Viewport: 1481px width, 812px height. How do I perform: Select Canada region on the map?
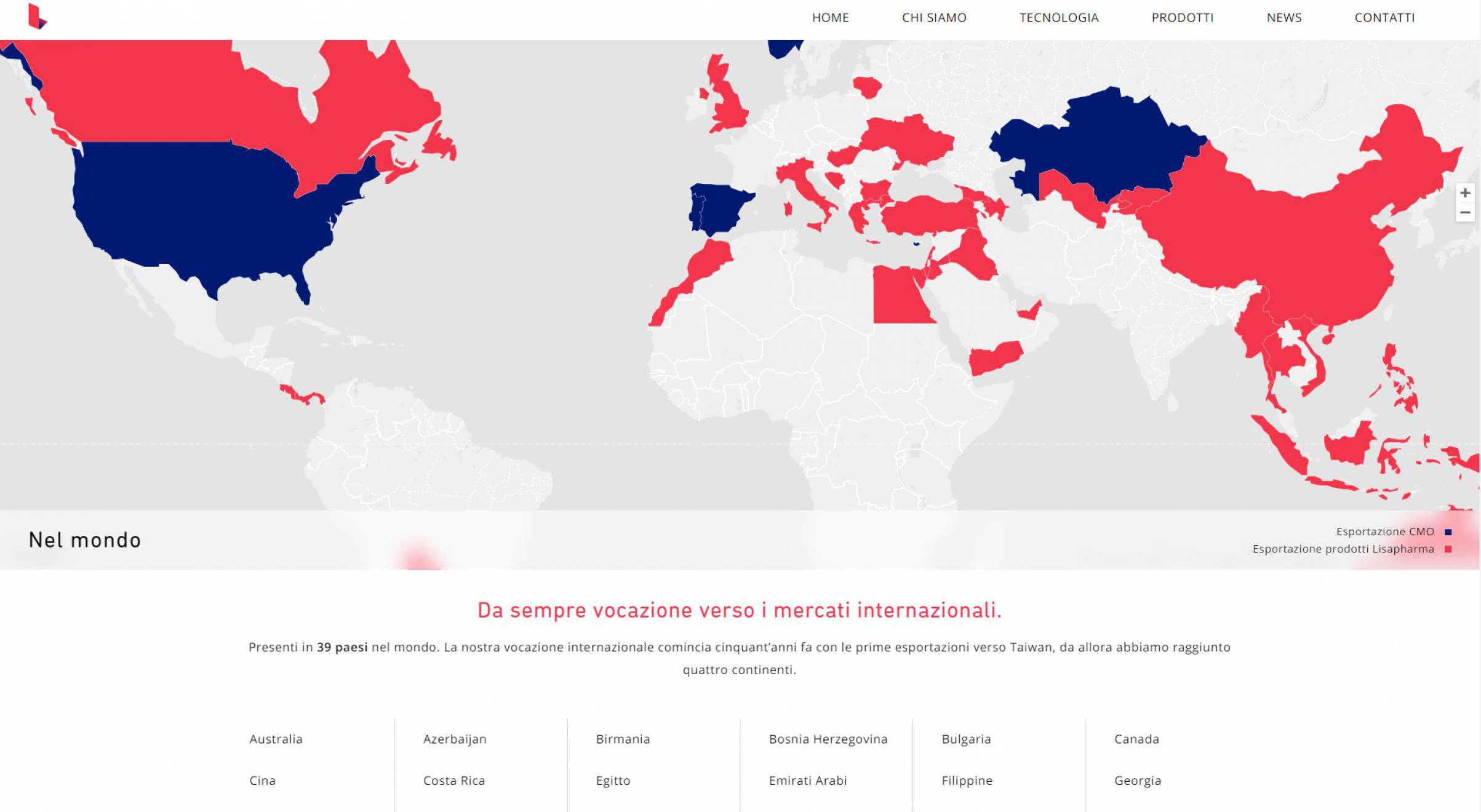pyautogui.click(x=185, y=92)
